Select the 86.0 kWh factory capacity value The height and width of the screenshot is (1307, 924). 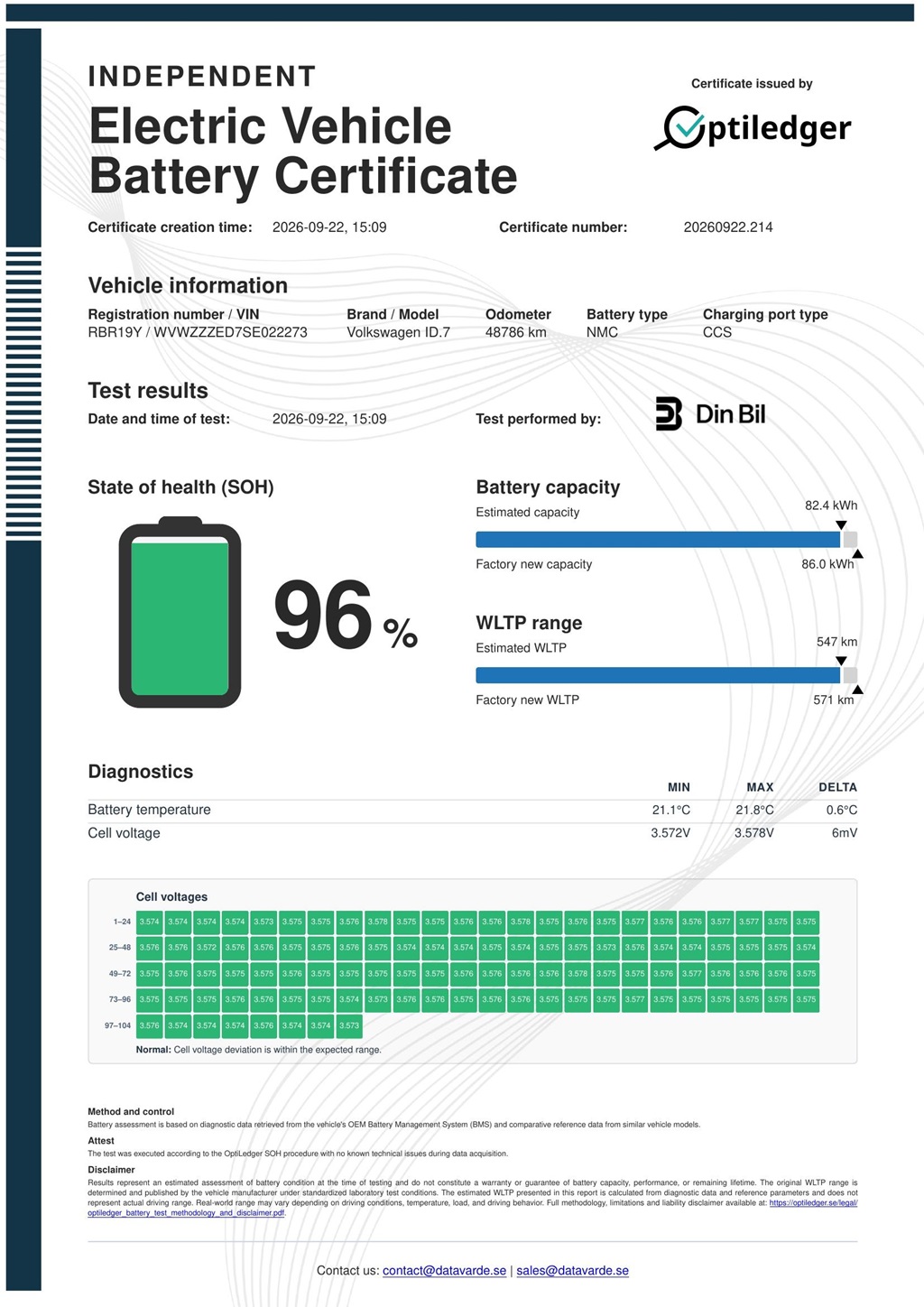point(827,564)
